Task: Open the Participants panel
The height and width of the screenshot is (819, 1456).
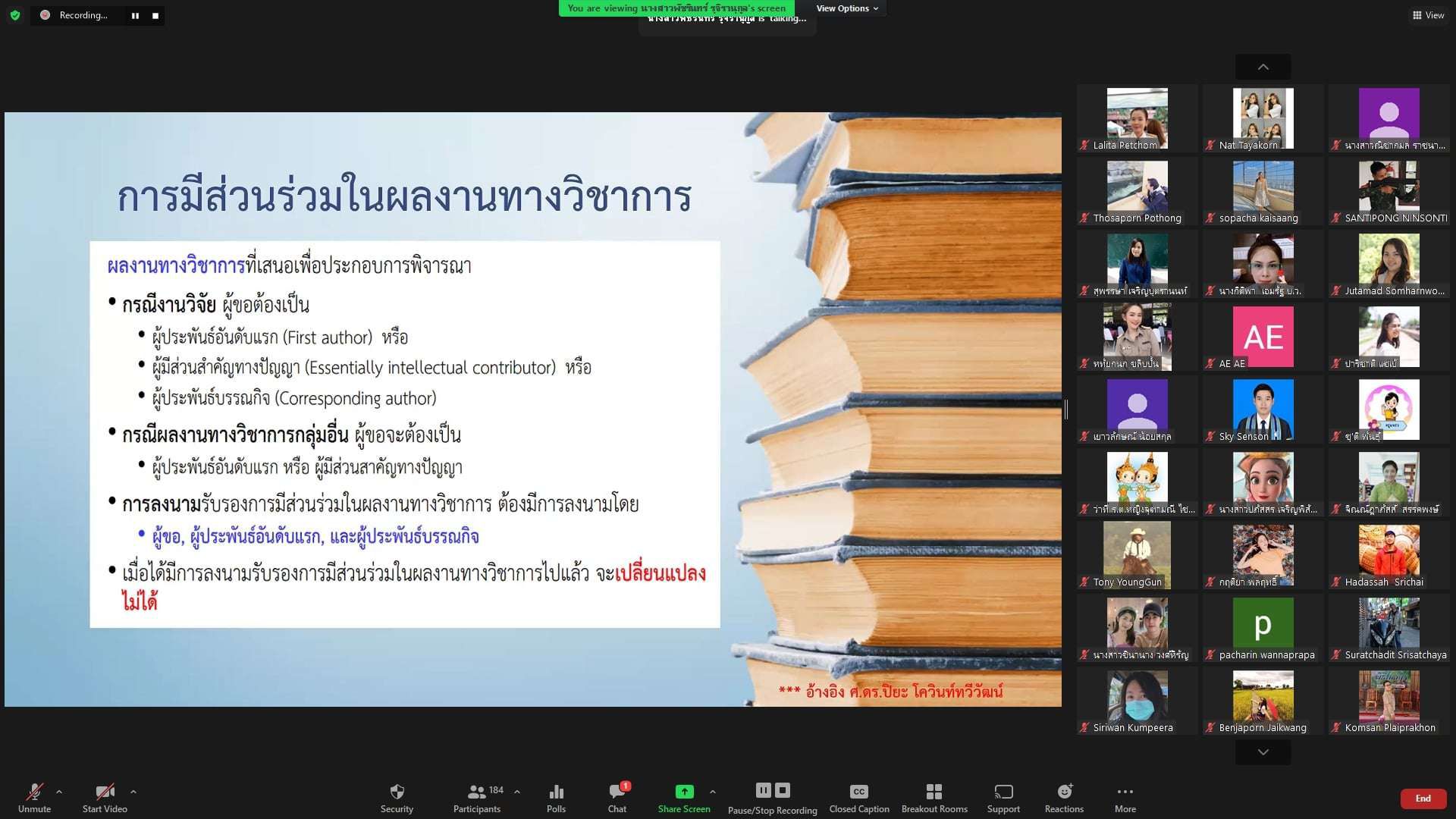Action: pyautogui.click(x=477, y=792)
